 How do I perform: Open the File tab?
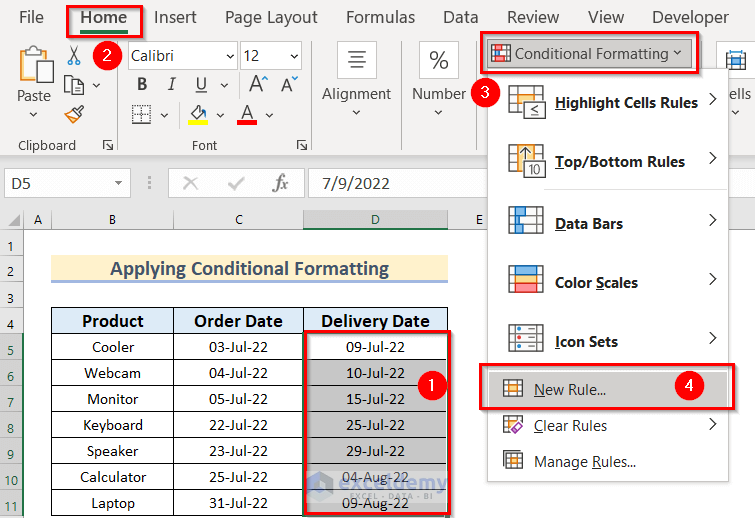(31, 17)
